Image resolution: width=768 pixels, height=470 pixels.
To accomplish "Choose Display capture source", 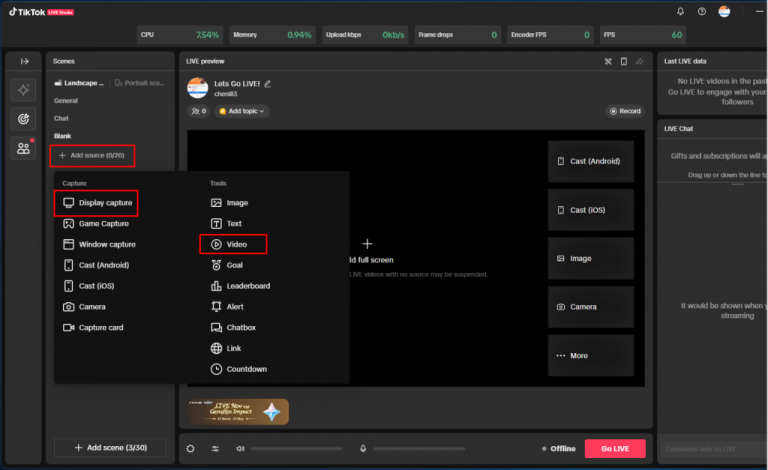I will (x=96, y=203).
